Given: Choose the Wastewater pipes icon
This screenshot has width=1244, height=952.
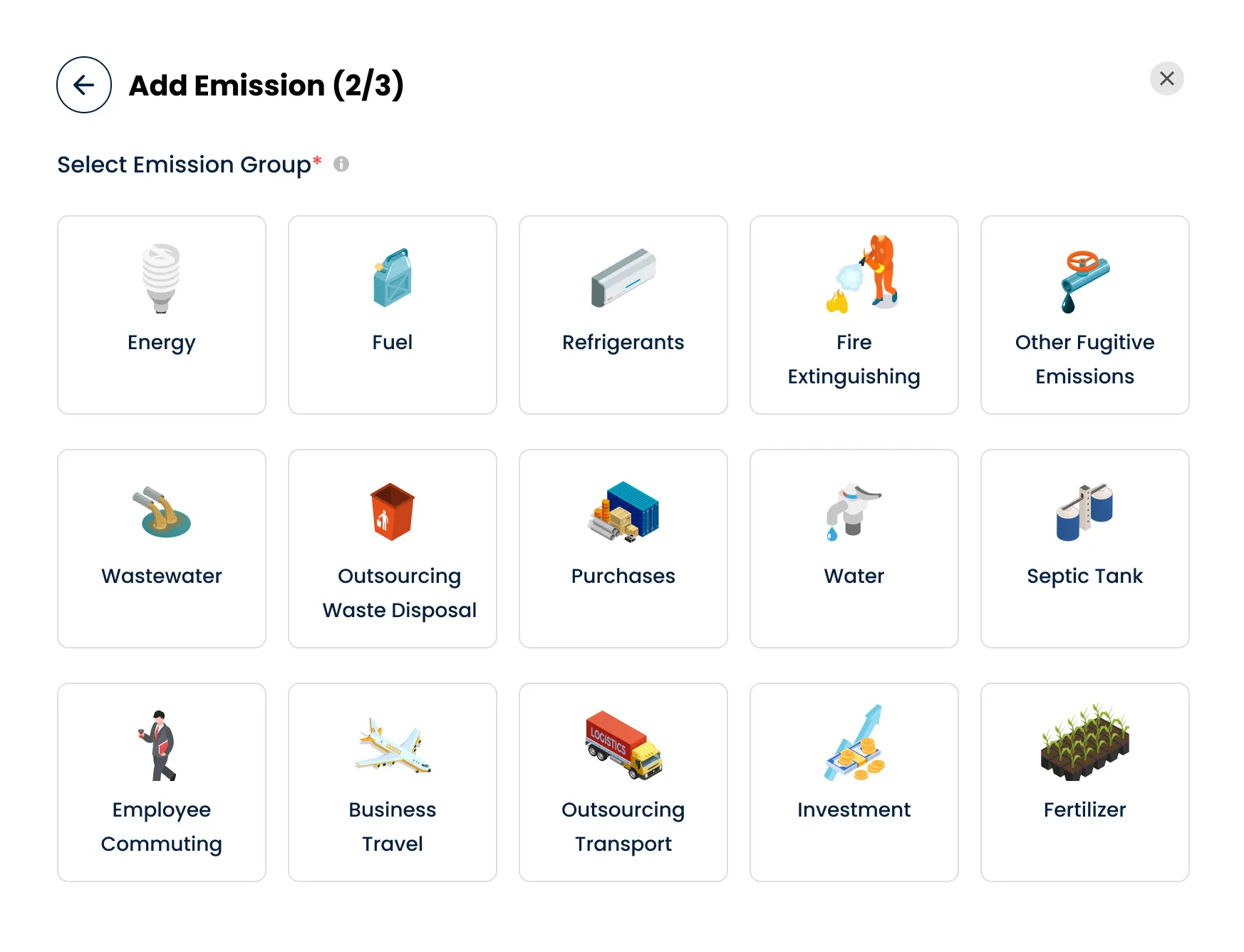Looking at the screenshot, I should [162, 512].
